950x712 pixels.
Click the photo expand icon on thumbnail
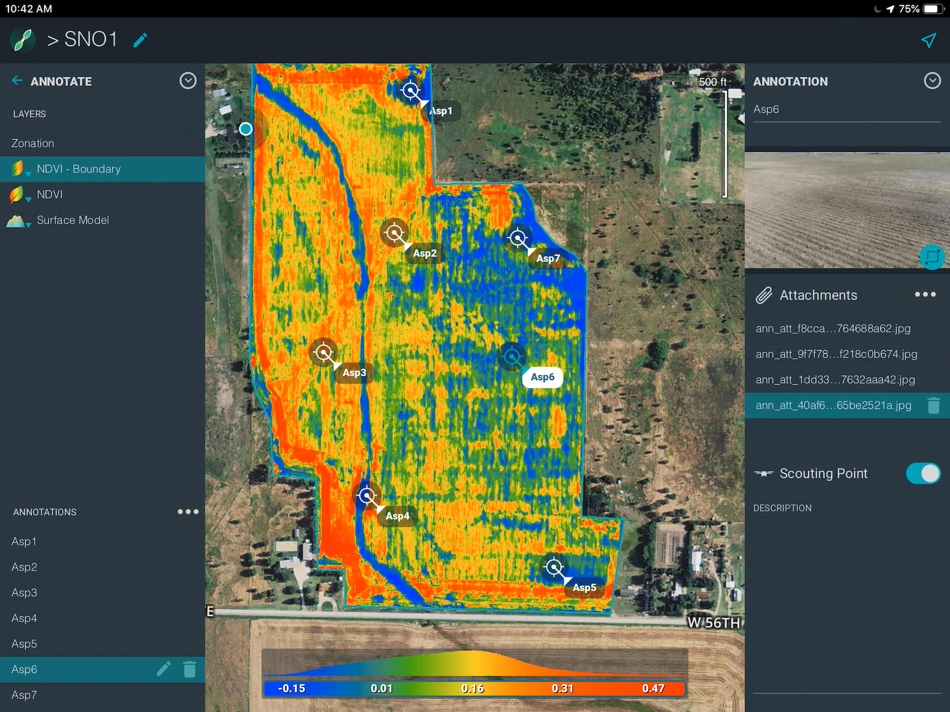(x=932, y=257)
